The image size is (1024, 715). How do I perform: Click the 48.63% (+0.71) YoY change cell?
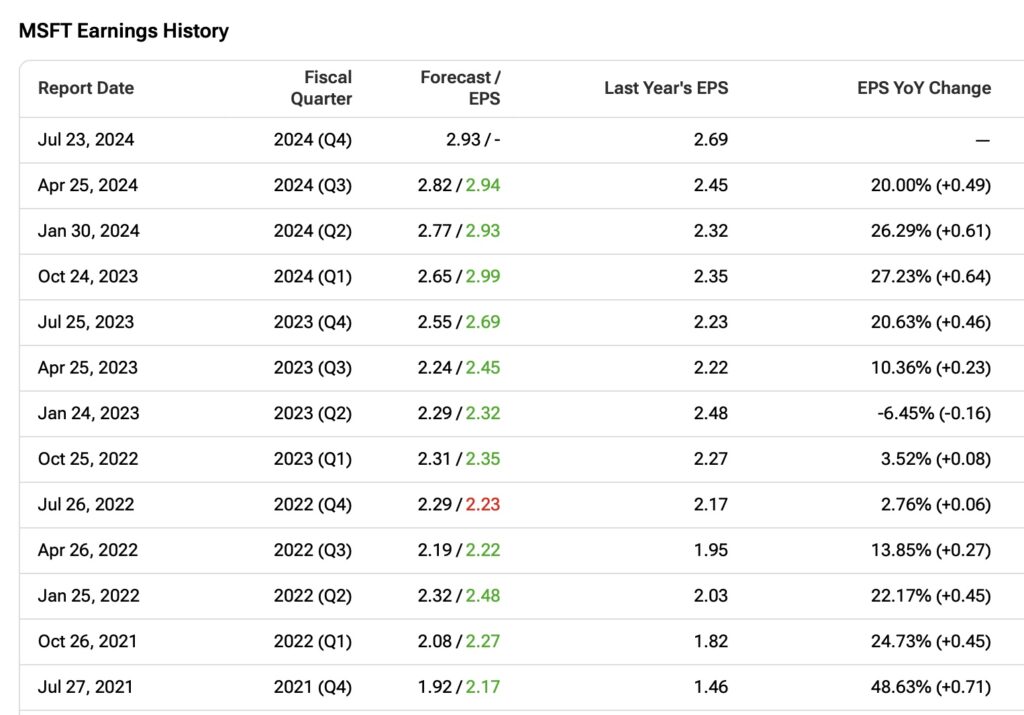[931, 687]
